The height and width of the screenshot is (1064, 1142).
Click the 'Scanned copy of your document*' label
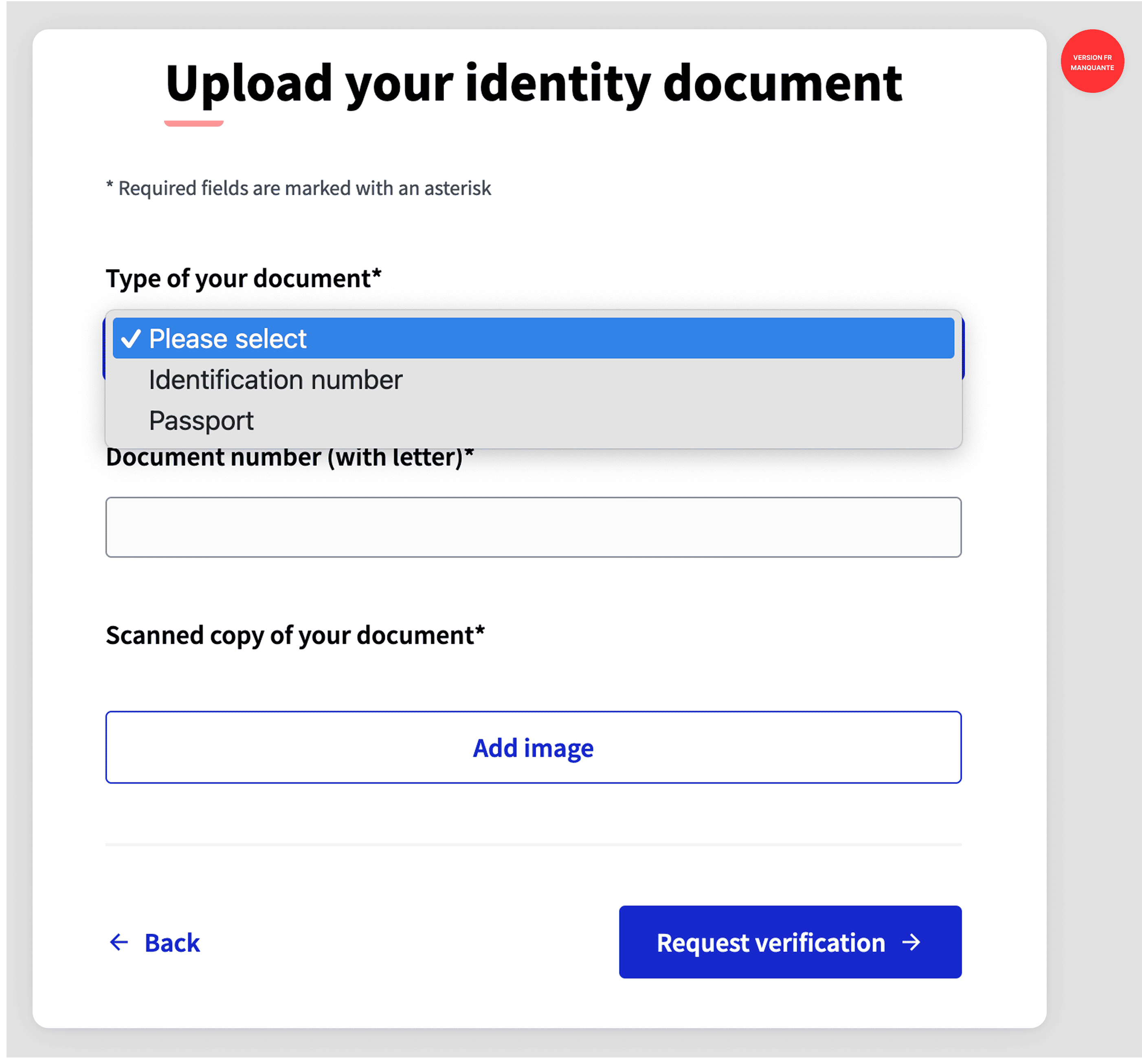tap(295, 636)
